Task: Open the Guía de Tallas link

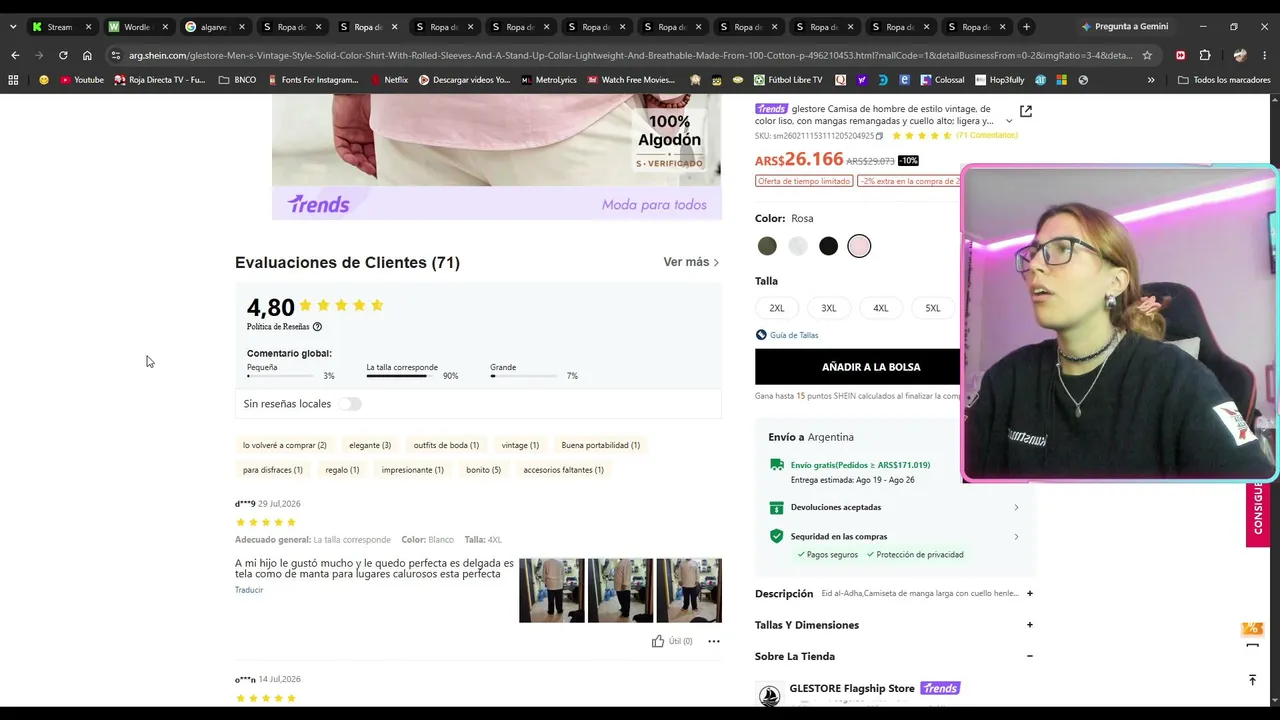Action: coord(794,335)
